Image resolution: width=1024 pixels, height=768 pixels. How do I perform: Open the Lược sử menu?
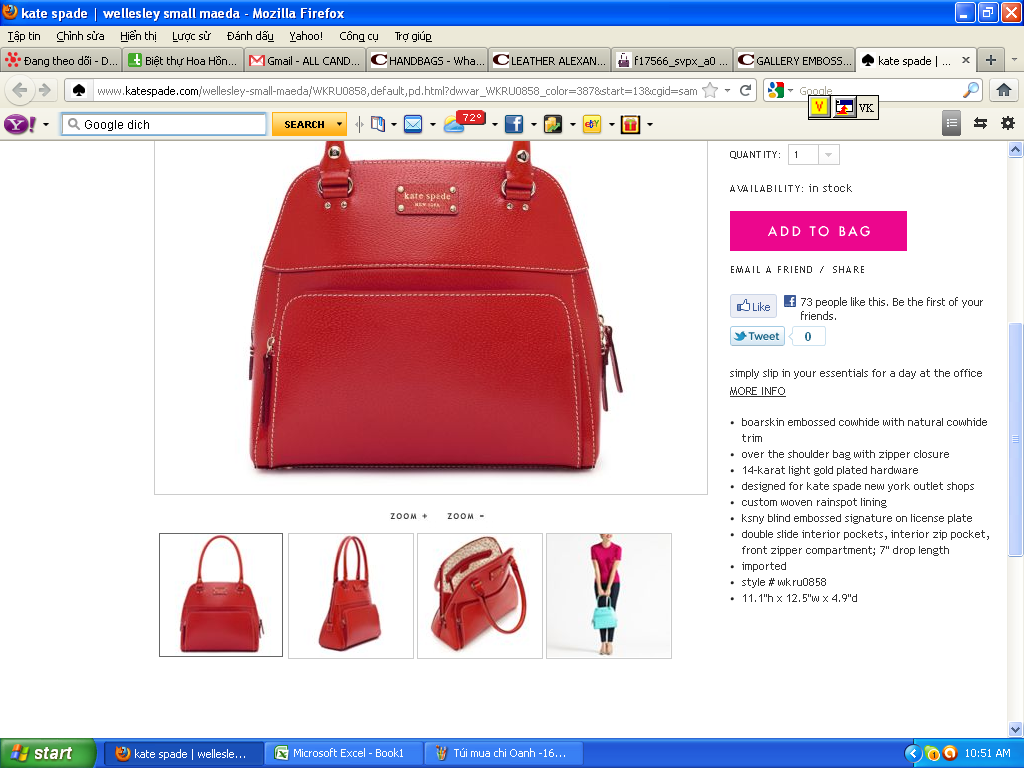pos(191,36)
